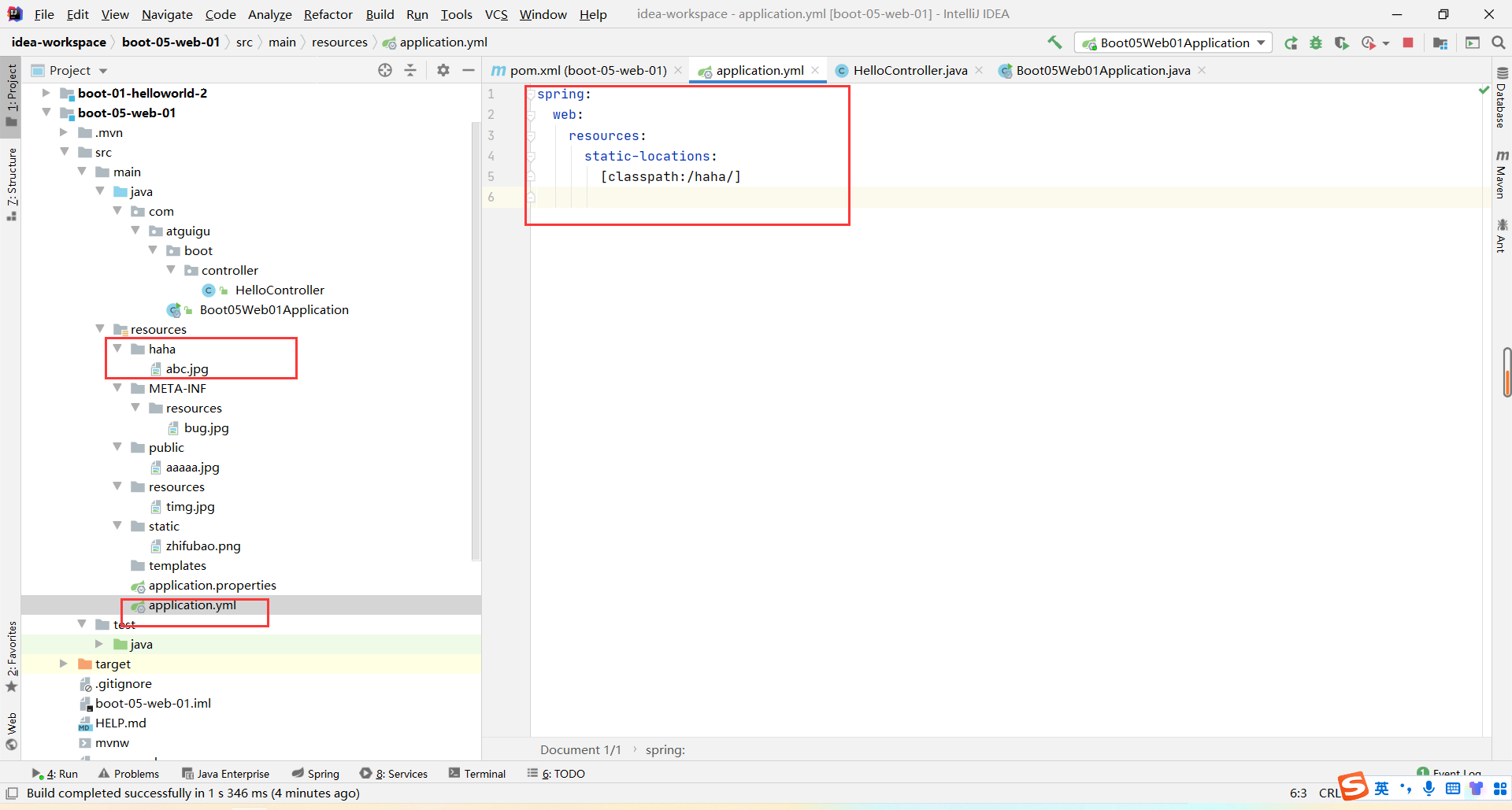Screen dimensions: 1512x810
Task: Open Project Structure from the toolbar
Action: coord(1440,43)
